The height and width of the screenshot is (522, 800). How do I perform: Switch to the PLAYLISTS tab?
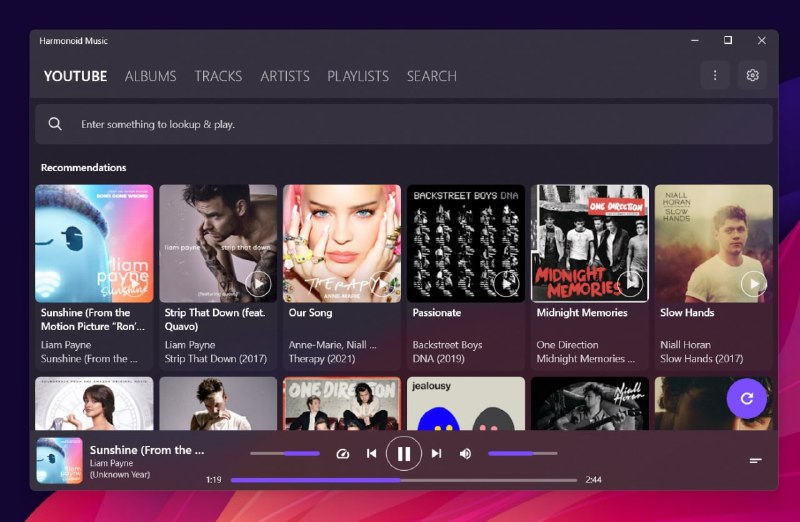coord(358,76)
